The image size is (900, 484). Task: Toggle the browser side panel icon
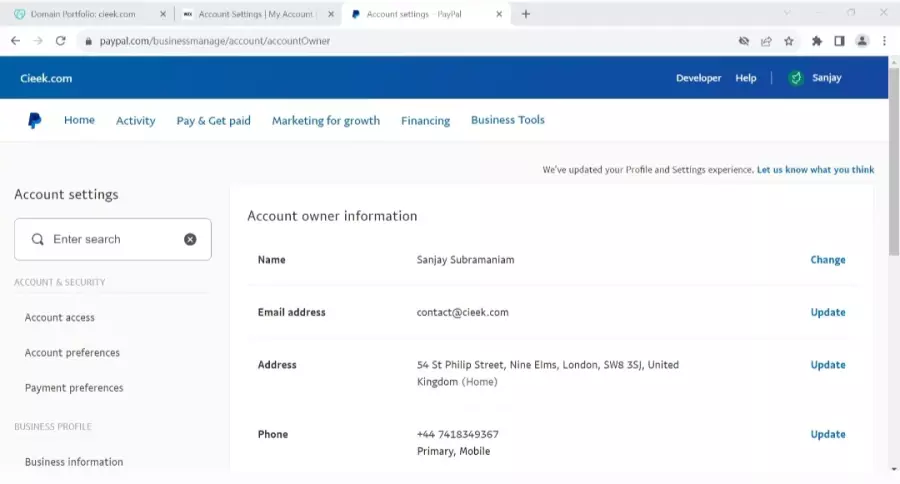[x=839, y=41]
